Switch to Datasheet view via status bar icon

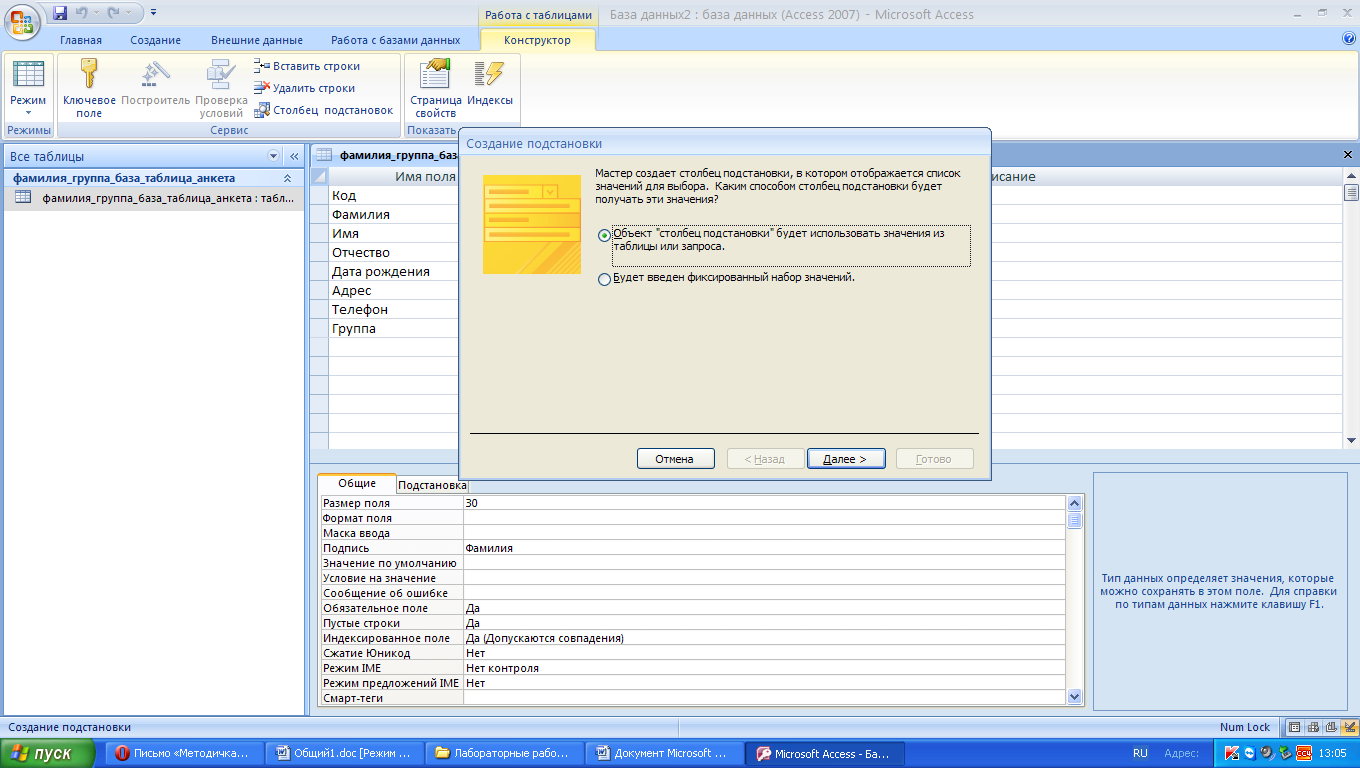[1295, 727]
